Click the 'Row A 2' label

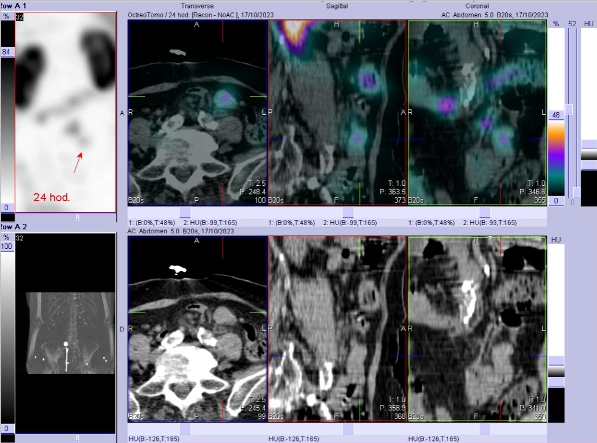coord(13,227)
